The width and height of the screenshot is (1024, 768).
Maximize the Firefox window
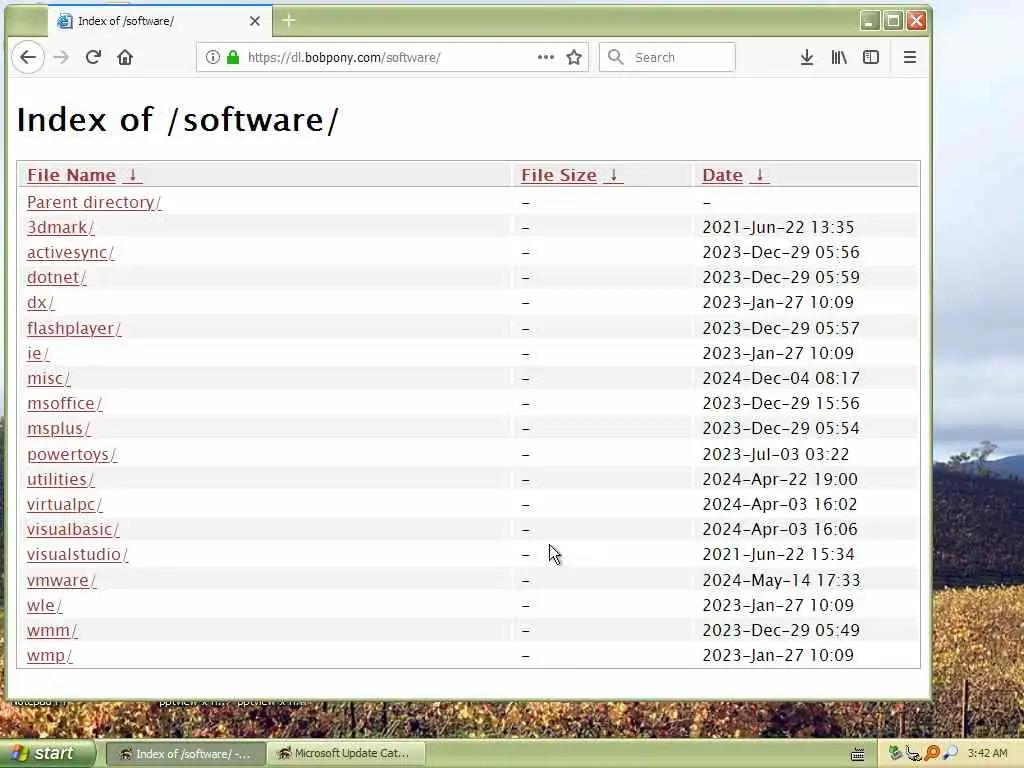pos(893,21)
